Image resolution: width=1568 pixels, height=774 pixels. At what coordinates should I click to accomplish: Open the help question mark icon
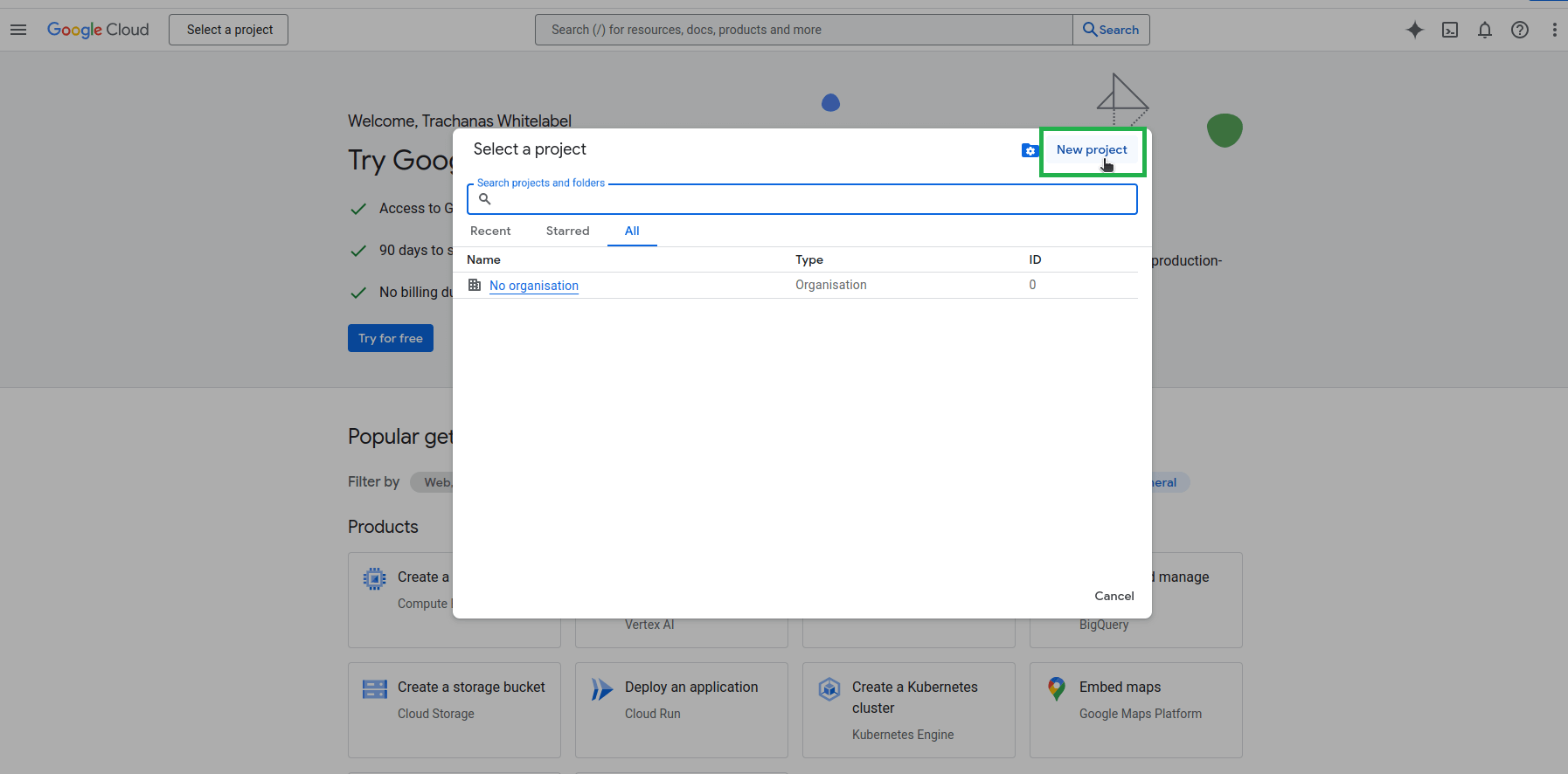point(1519,30)
